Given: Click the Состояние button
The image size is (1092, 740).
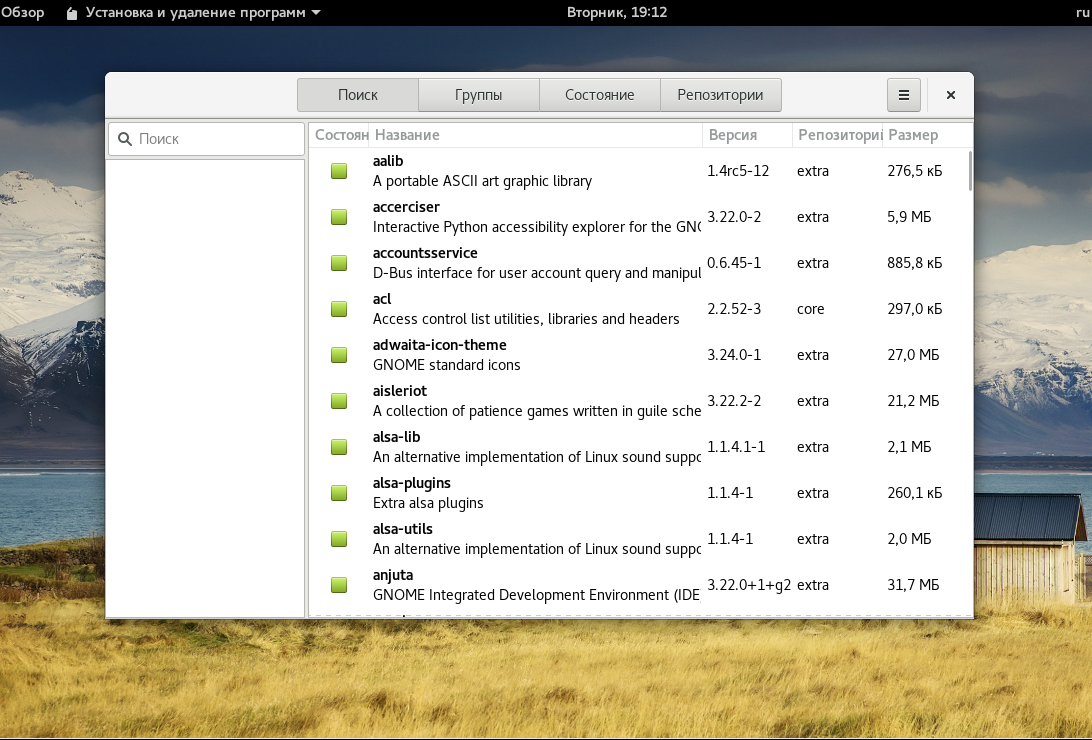Looking at the screenshot, I should 600,94.
